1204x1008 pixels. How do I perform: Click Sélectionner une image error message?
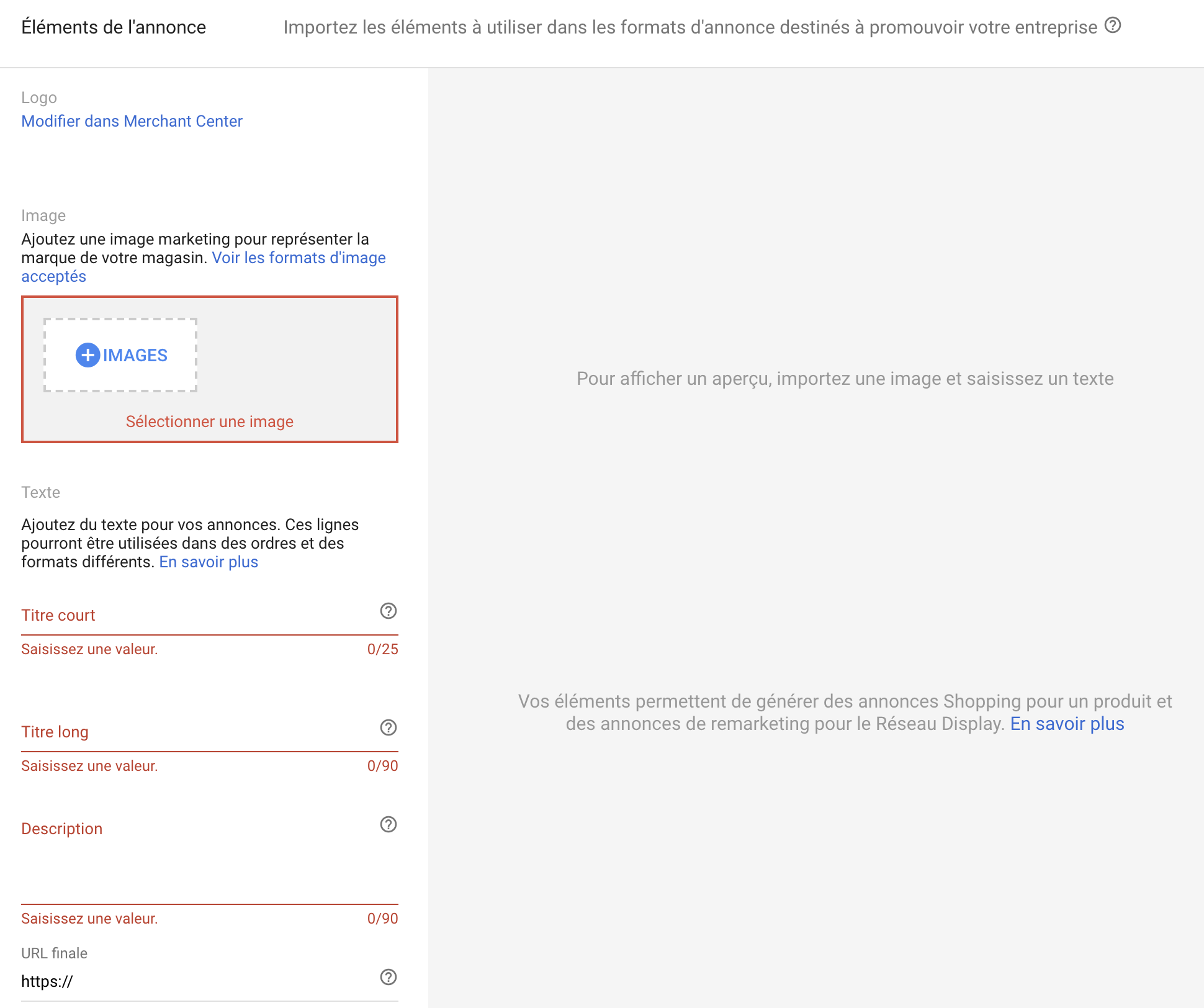pos(209,421)
